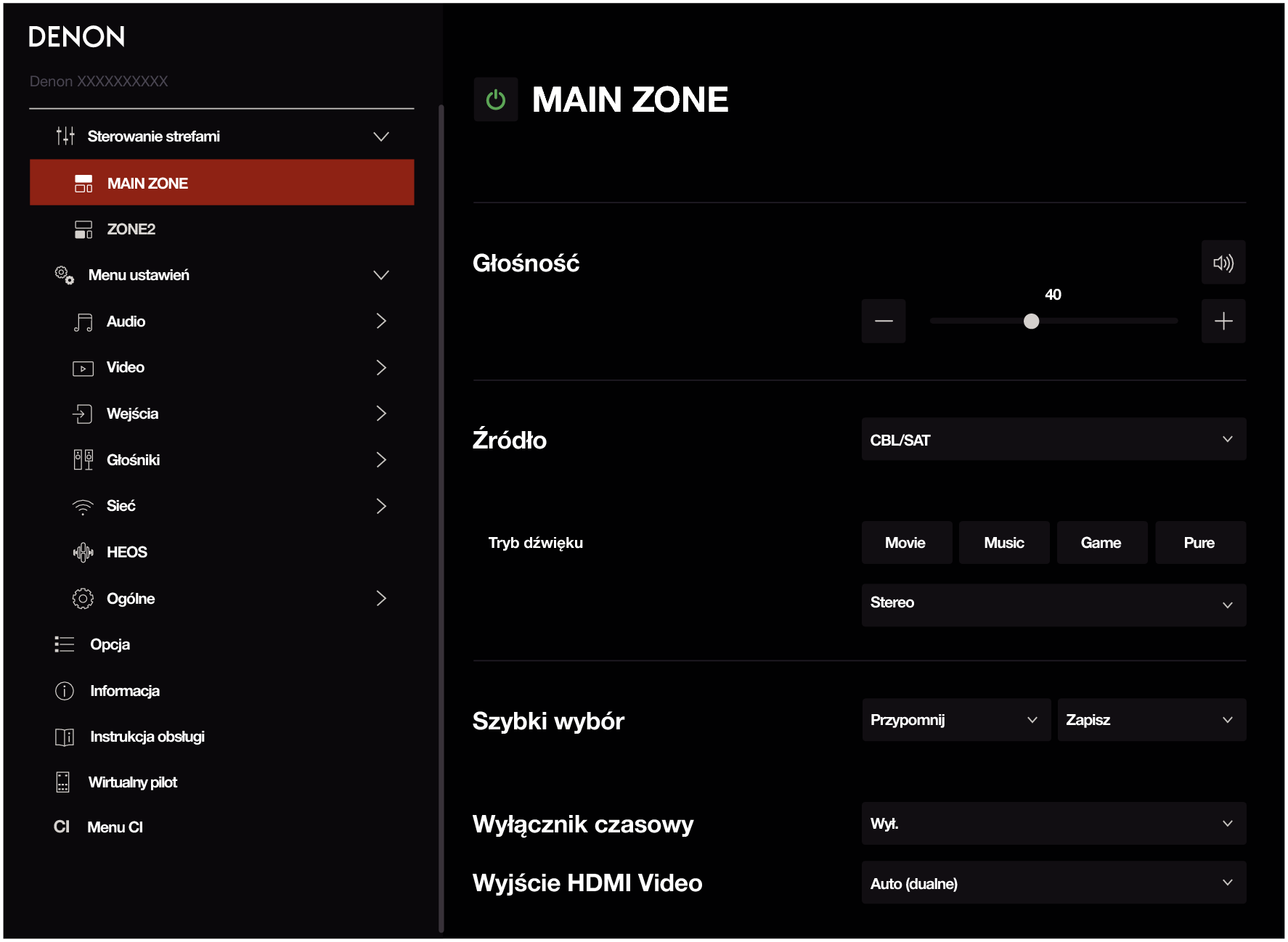Expand the Sieć submenu arrow
Screen dimensions: 1288x942
pyautogui.click(x=381, y=506)
